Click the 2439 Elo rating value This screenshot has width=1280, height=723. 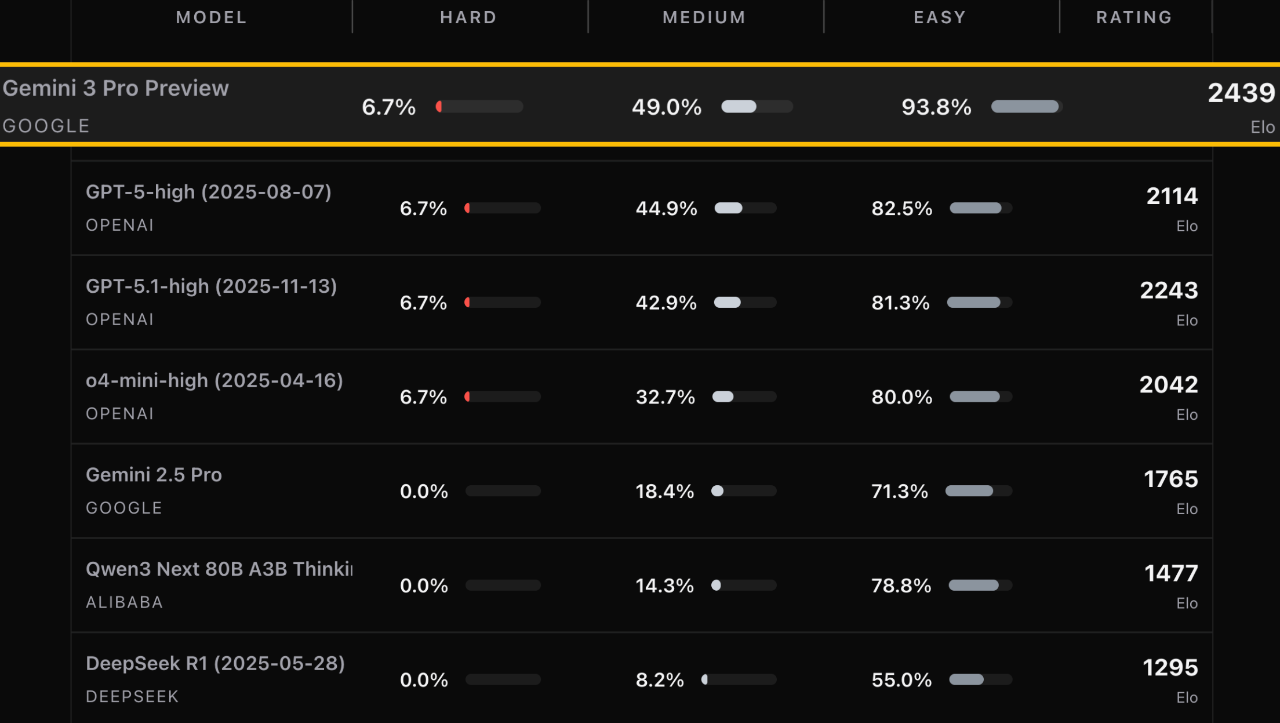coord(1241,93)
